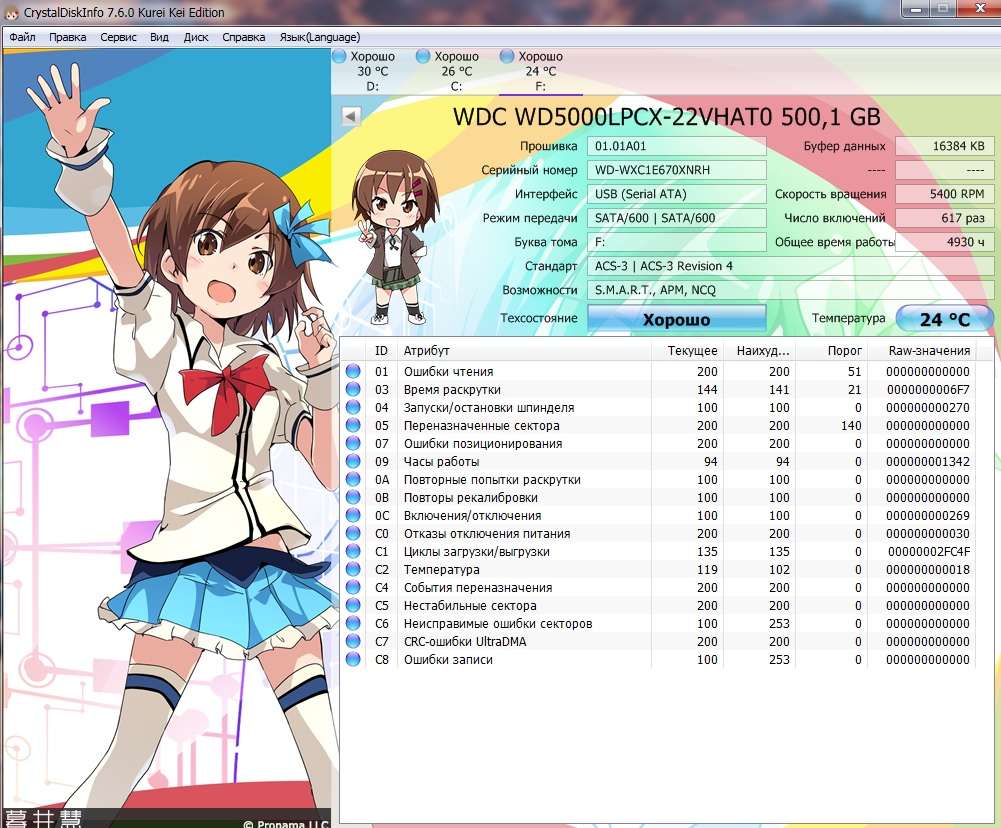Click status icon of Нестабильные сектора row
The width and height of the screenshot is (1001, 828).
tap(353, 605)
